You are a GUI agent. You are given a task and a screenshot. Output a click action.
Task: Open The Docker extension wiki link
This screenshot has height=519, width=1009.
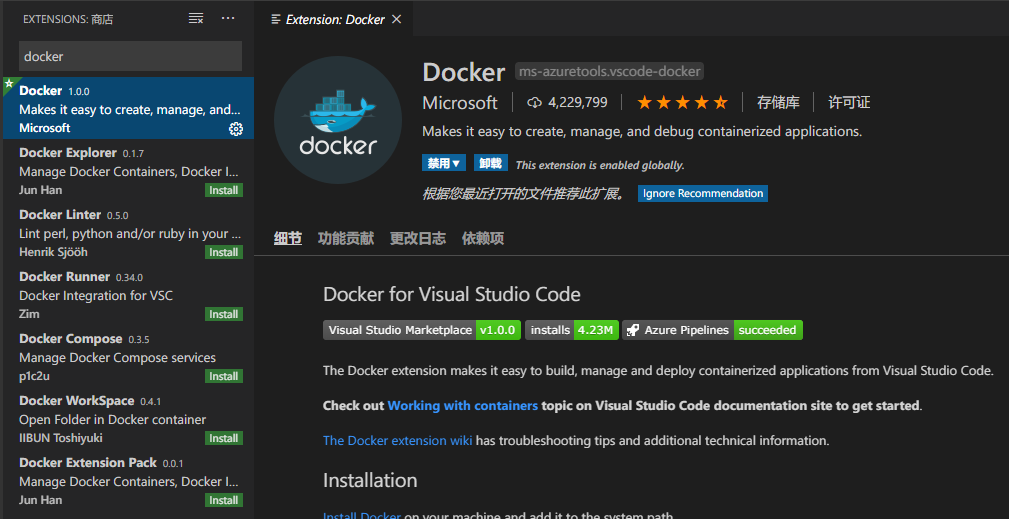[397, 440]
